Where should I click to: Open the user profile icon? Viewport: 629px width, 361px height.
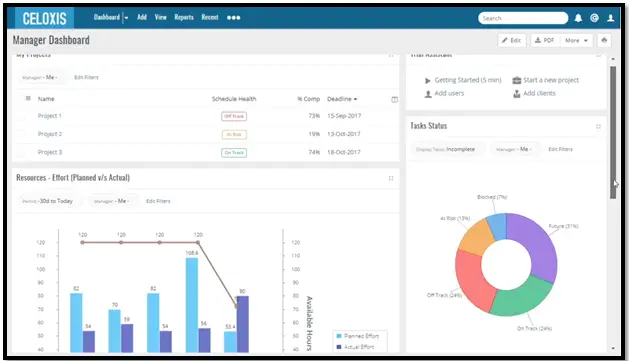click(x=611, y=18)
